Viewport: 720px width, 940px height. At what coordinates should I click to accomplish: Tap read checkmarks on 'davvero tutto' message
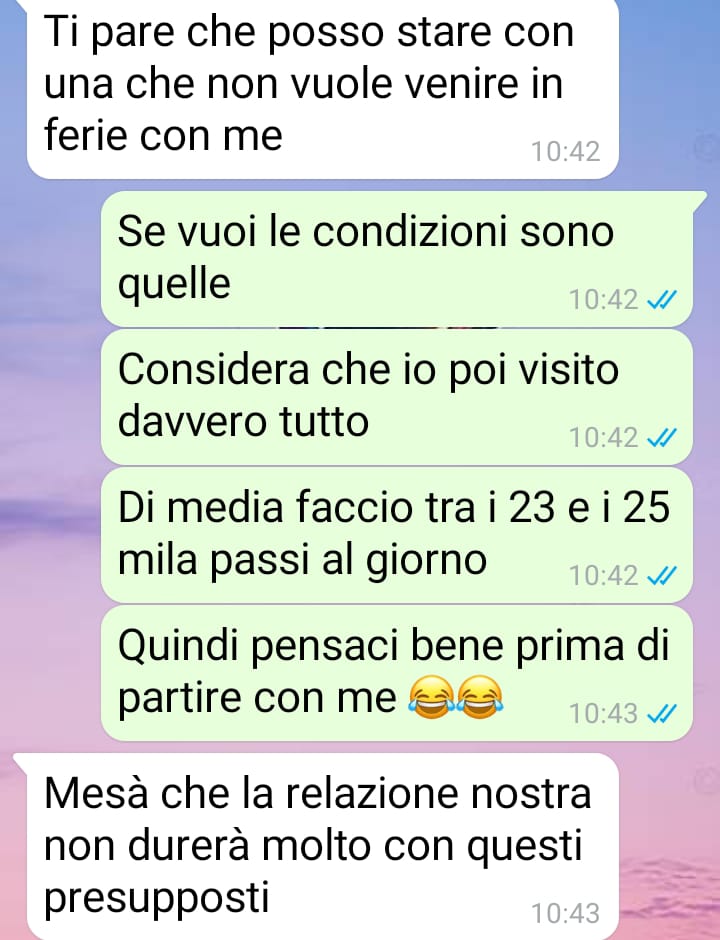coord(662,438)
